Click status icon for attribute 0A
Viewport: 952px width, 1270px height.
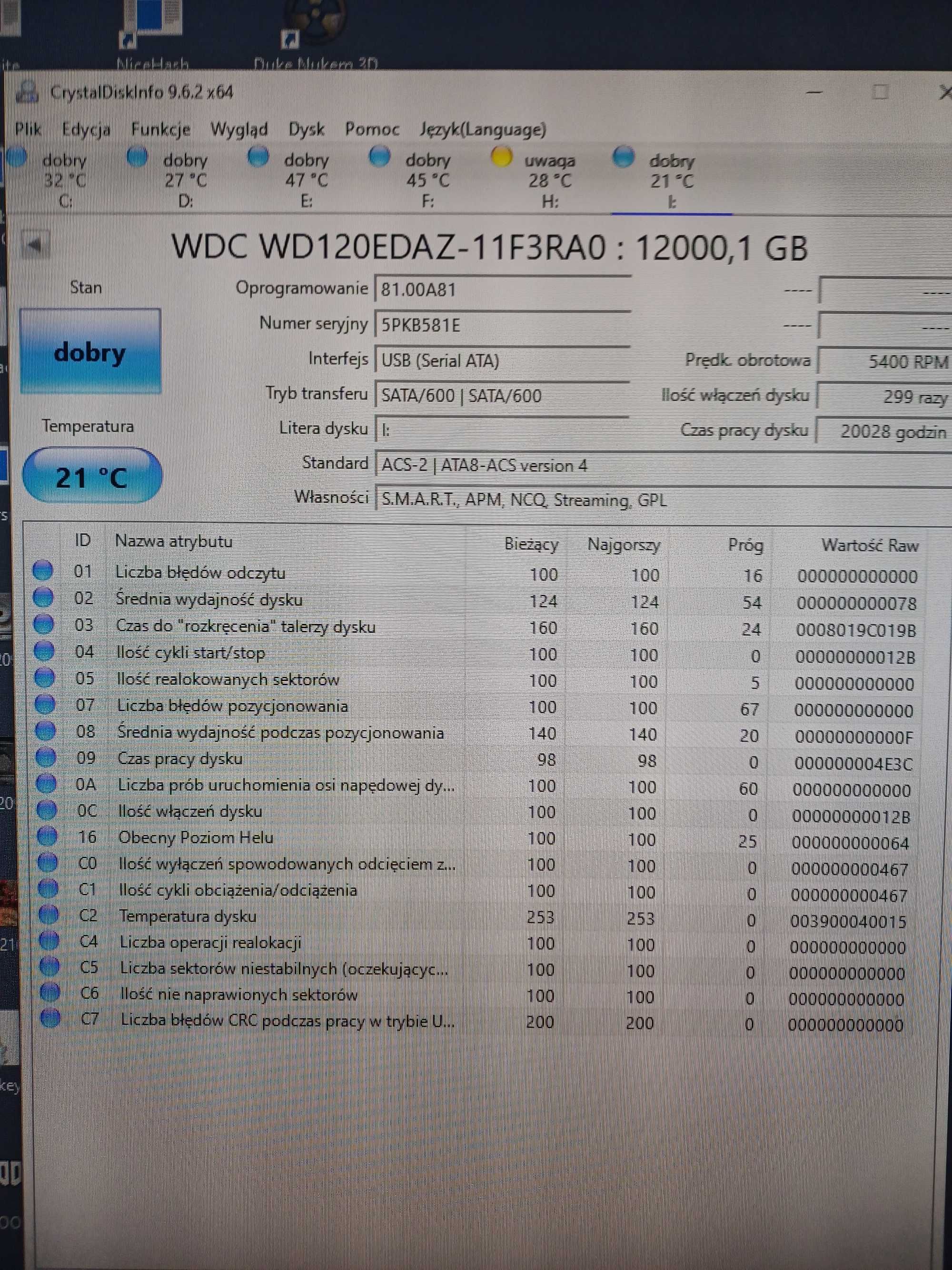(47, 783)
